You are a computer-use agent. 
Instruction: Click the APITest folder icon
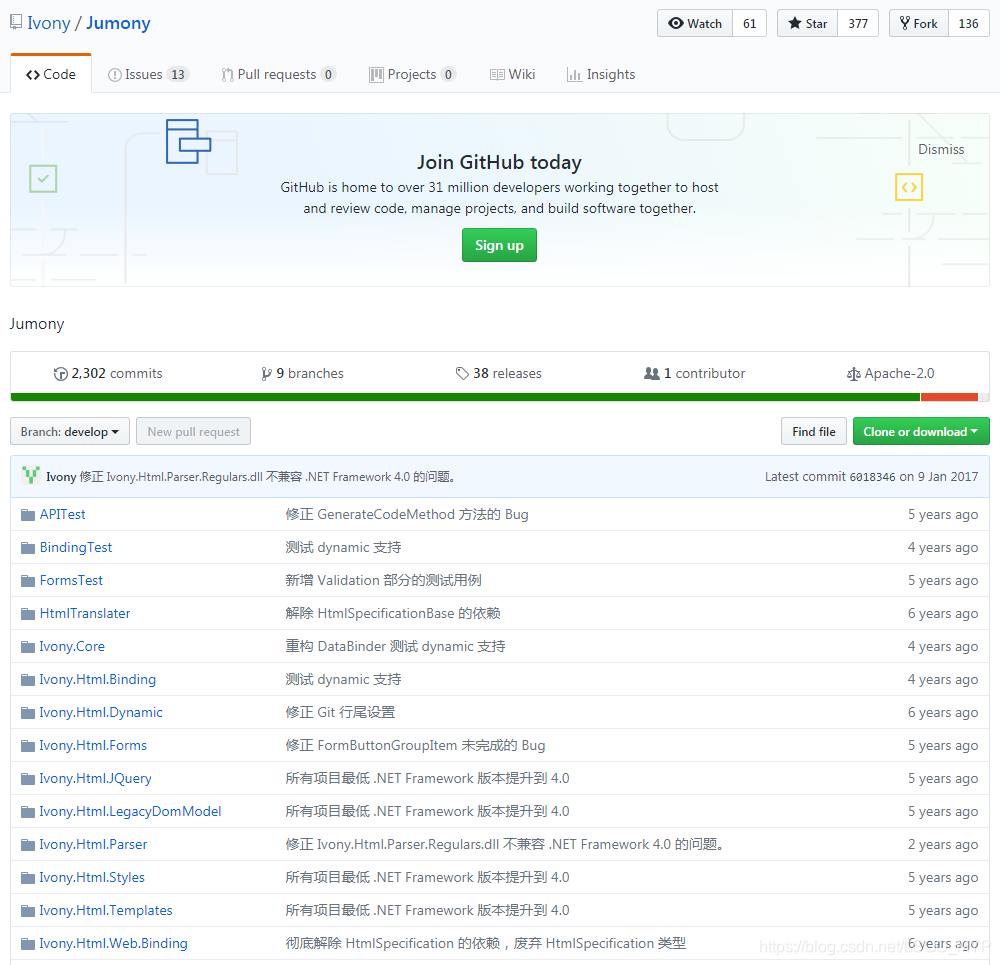click(x=27, y=515)
